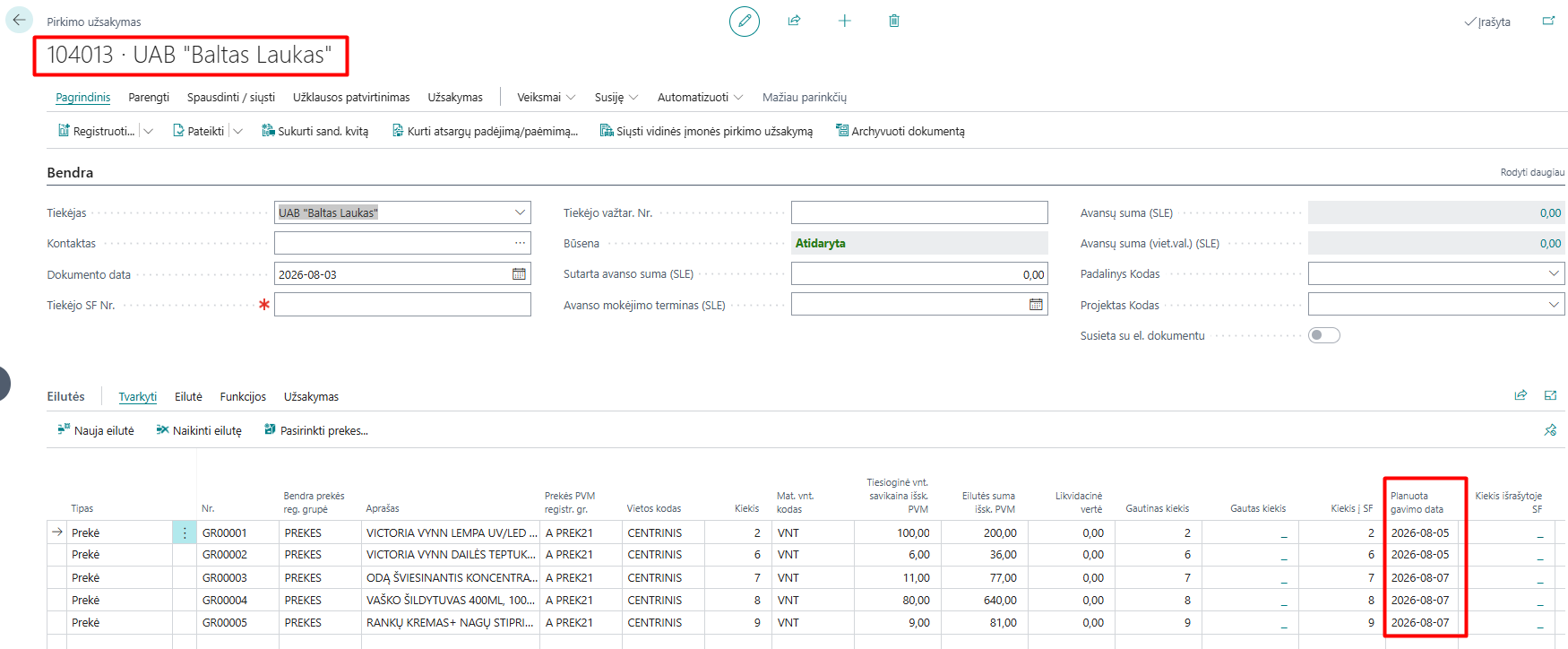The width and height of the screenshot is (1568, 649).
Task: Click item number GR00003
Action: click(225, 578)
